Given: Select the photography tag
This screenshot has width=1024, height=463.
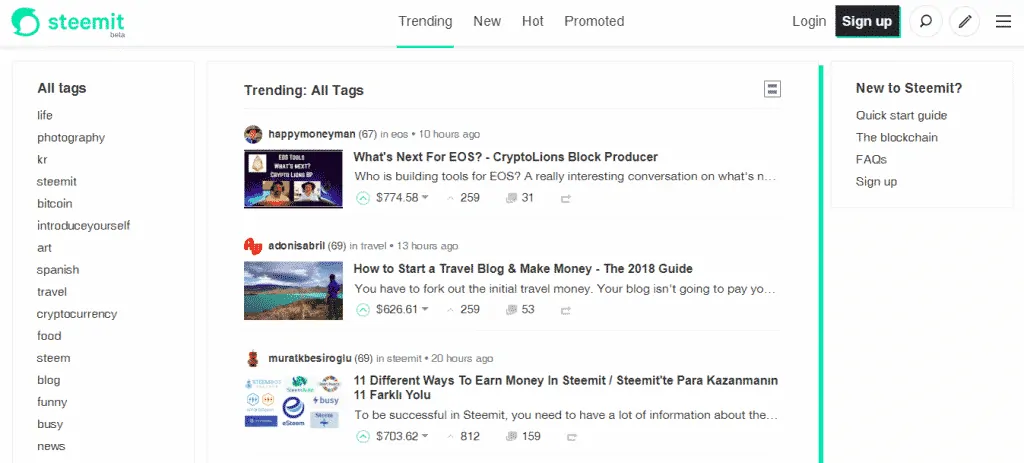Looking at the screenshot, I should 71,137.
